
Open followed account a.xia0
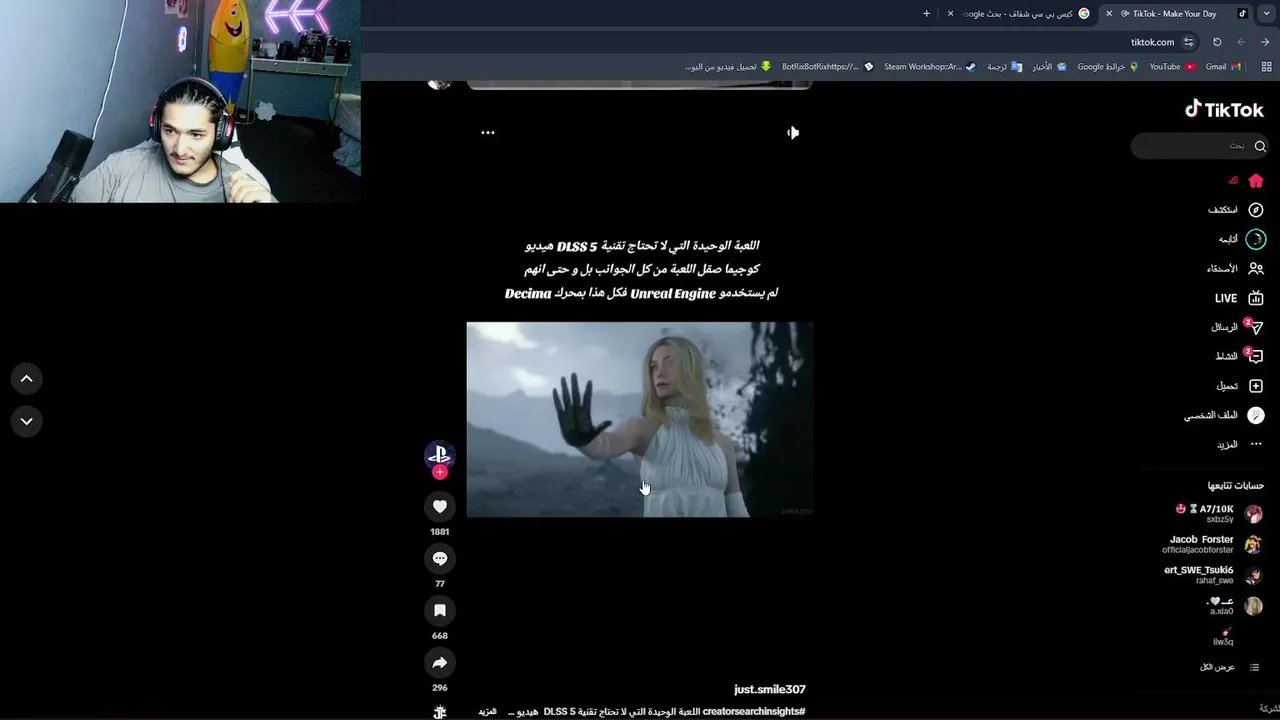(1236, 606)
